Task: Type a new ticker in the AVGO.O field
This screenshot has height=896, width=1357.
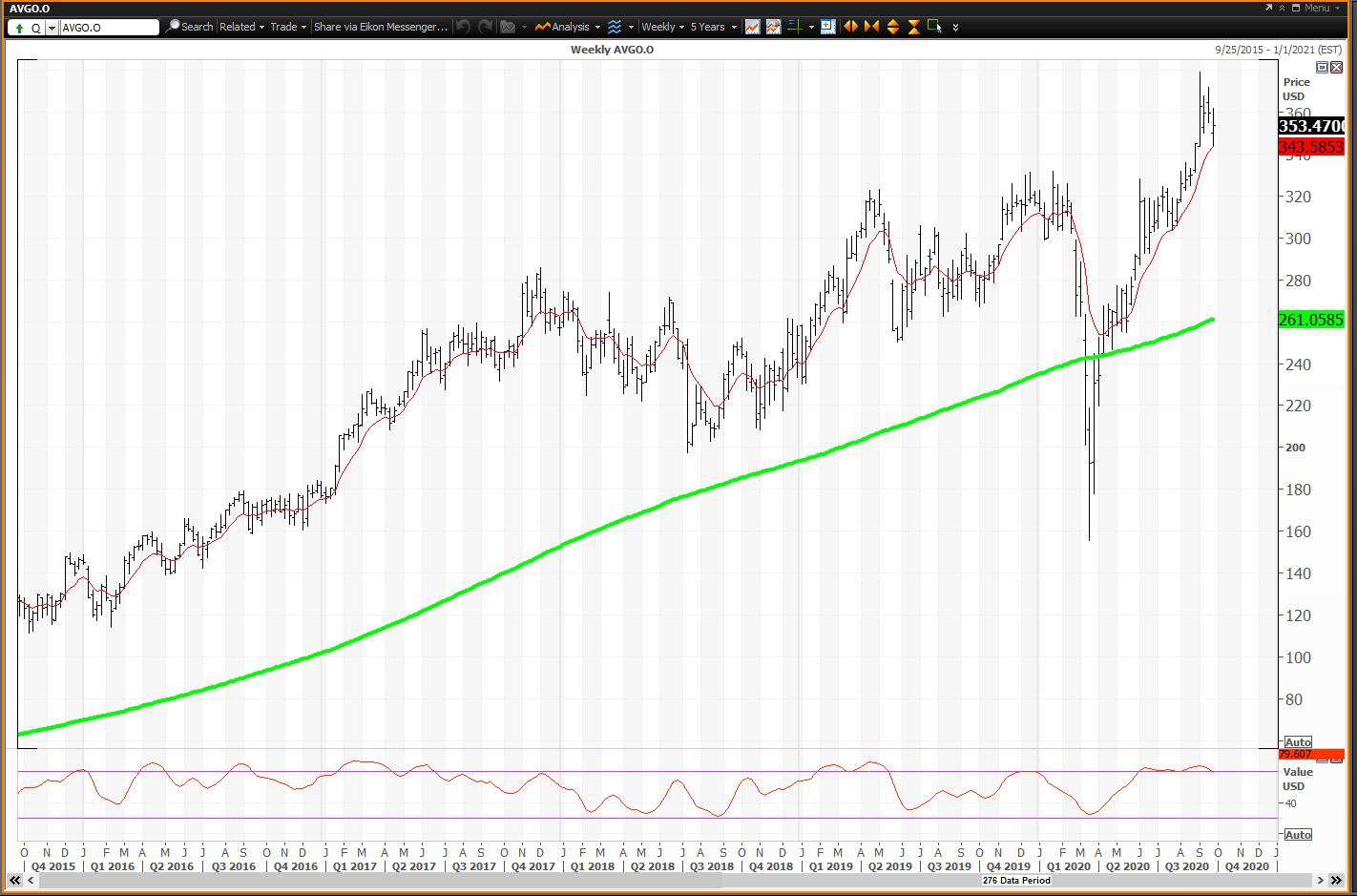Action: click(x=105, y=27)
